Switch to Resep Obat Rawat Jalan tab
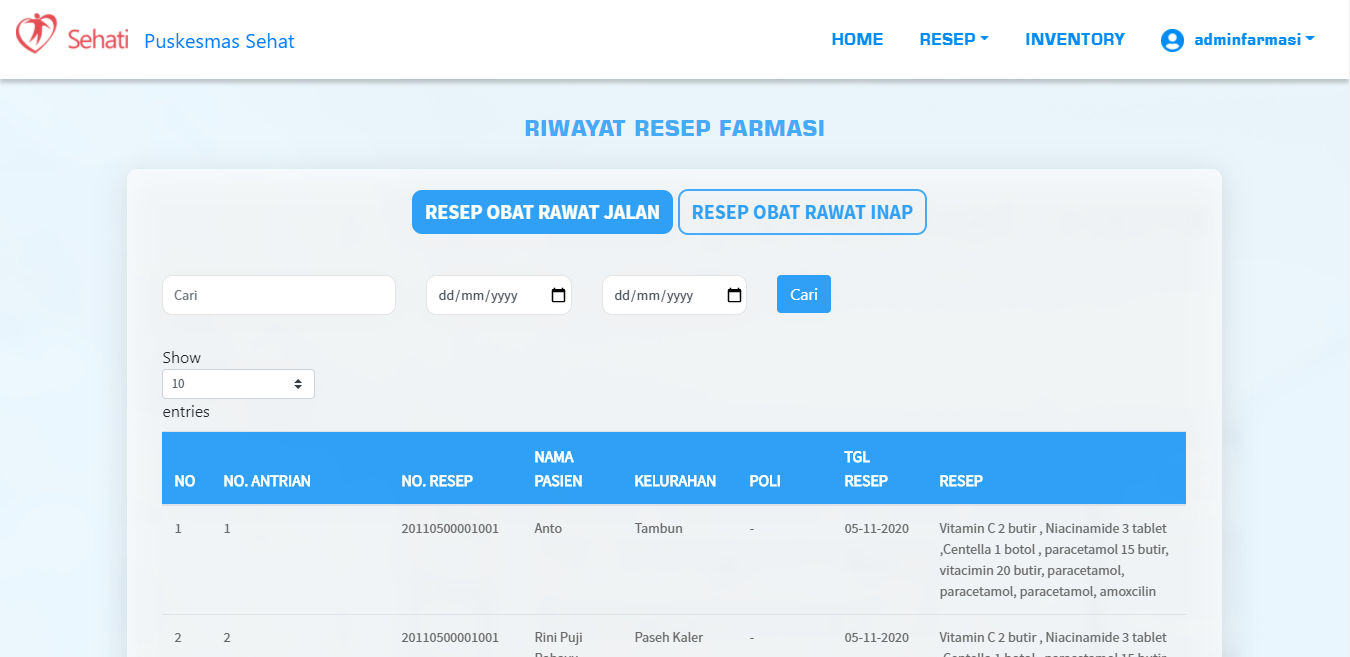The image size is (1350, 657). pos(542,212)
